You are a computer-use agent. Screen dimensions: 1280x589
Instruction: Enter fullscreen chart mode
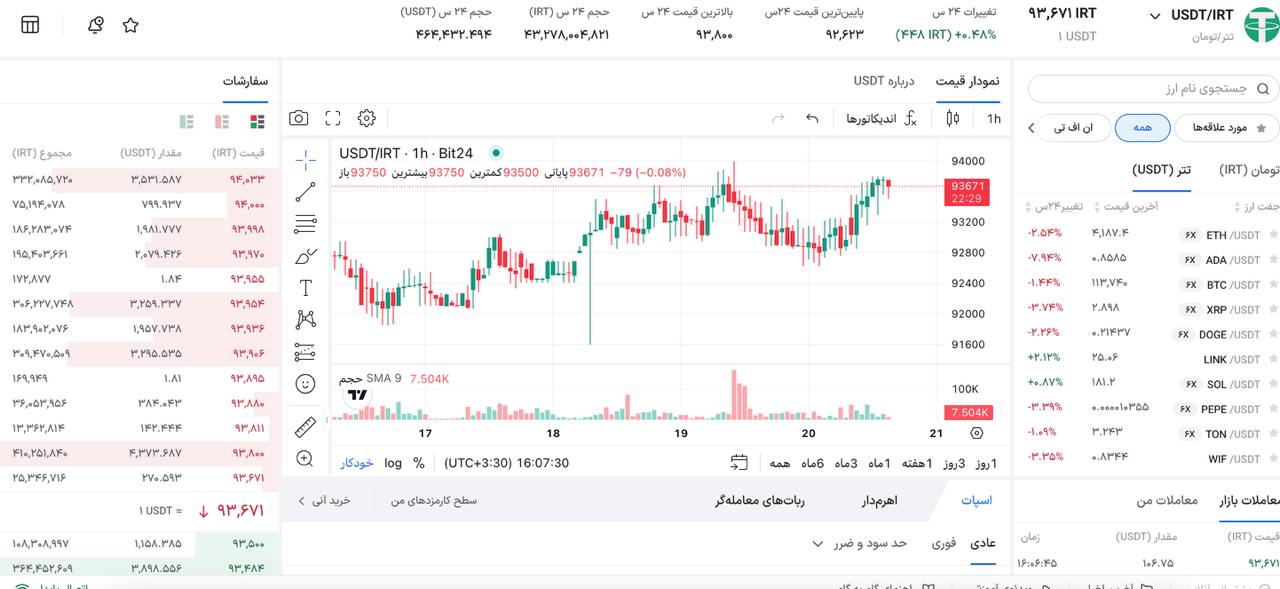click(x=333, y=118)
